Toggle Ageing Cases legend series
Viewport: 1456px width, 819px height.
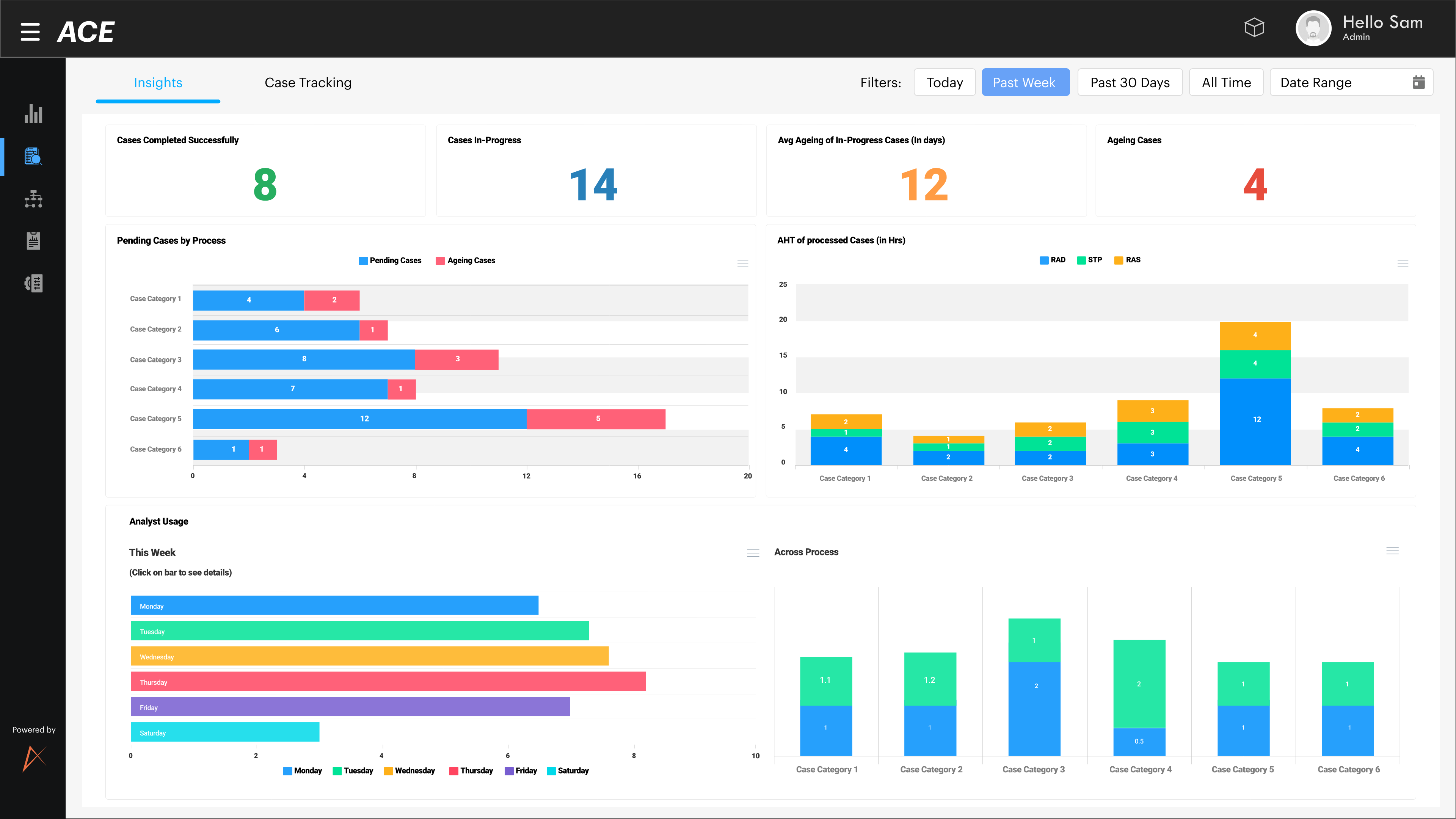[465, 260]
